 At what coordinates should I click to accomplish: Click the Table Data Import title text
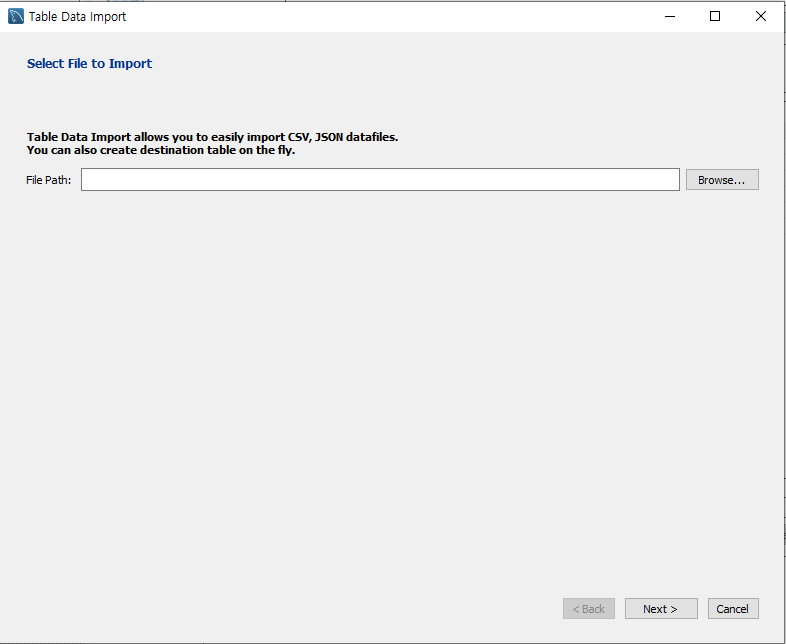point(77,17)
